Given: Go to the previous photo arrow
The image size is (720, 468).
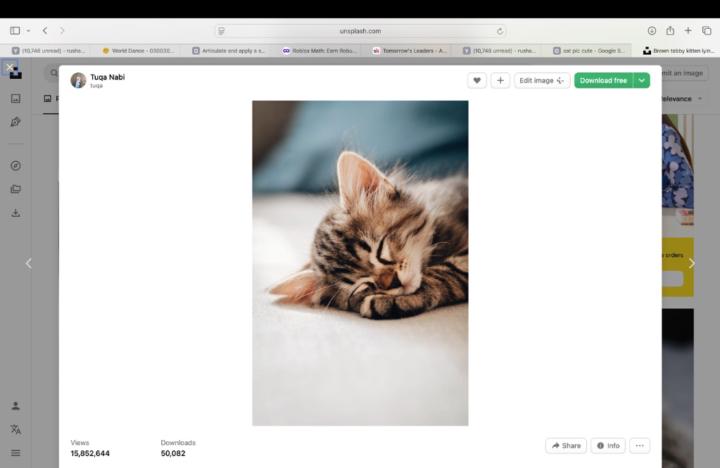Looking at the screenshot, I should pyautogui.click(x=28, y=263).
